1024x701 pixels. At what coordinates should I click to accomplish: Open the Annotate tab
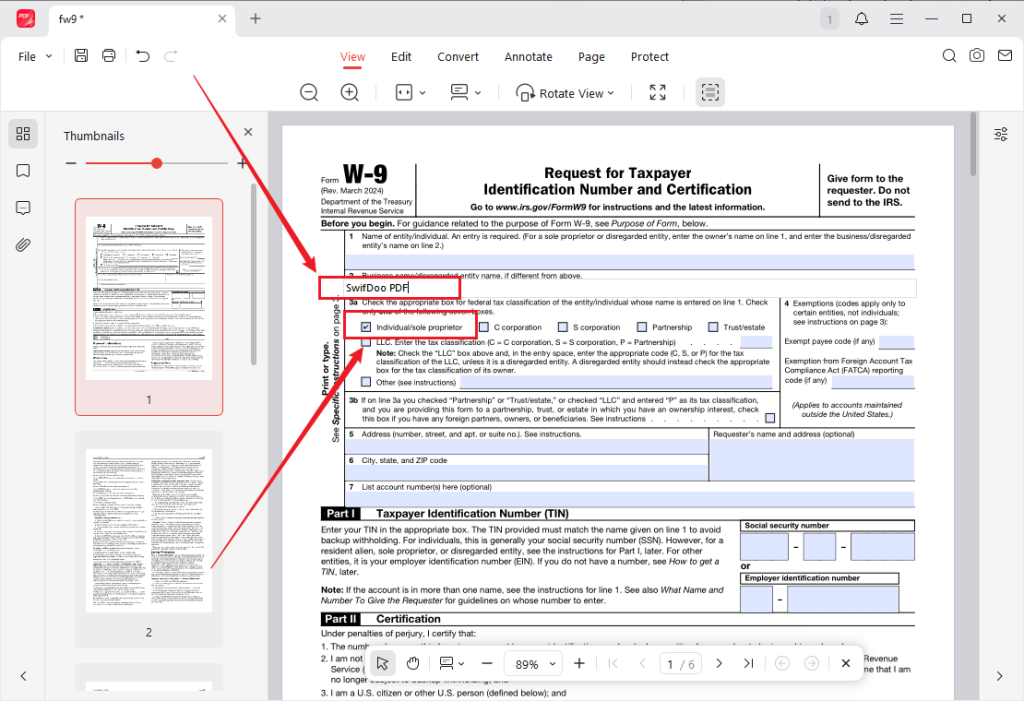(528, 57)
